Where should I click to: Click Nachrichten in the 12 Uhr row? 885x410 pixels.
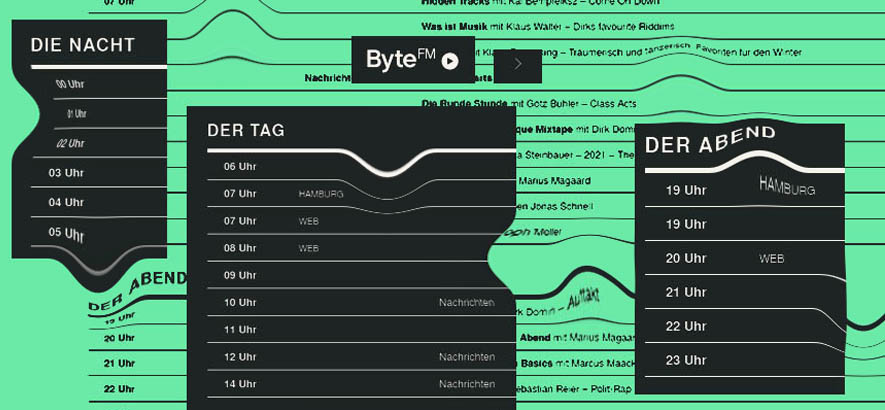[x=467, y=357]
